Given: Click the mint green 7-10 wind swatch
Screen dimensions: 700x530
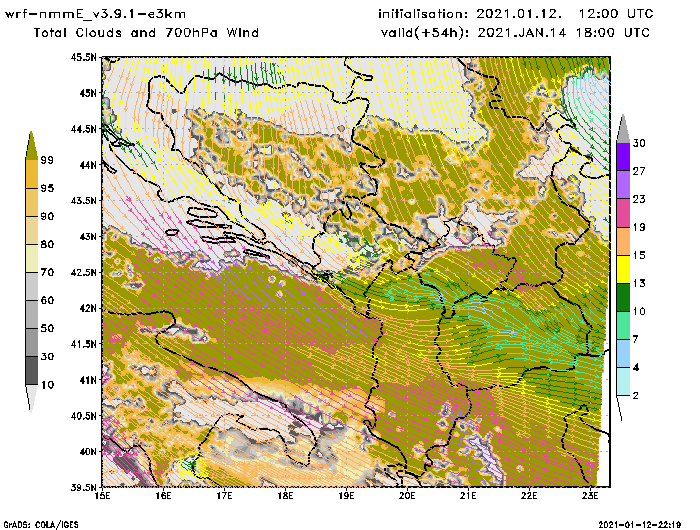Looking at the screenshot, I should point(623,325).
